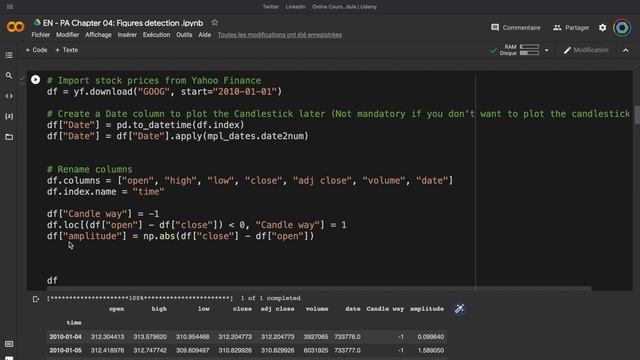Screen dimensions: 640x360
Task: Click the vertical scrollbar on the right
Action: (637, 114)
